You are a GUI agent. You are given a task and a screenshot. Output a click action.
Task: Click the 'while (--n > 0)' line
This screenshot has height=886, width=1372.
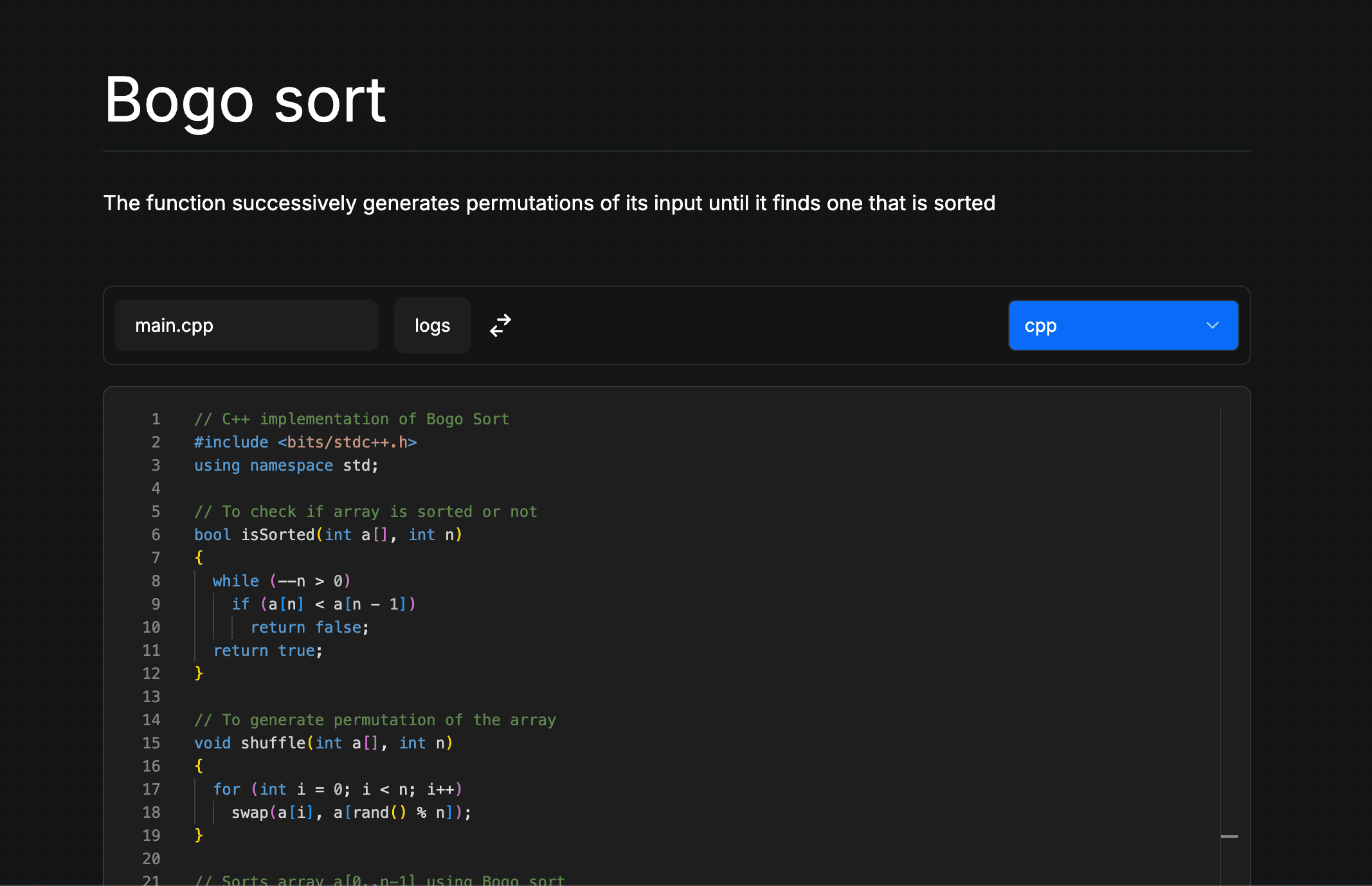tap(282, 581)
